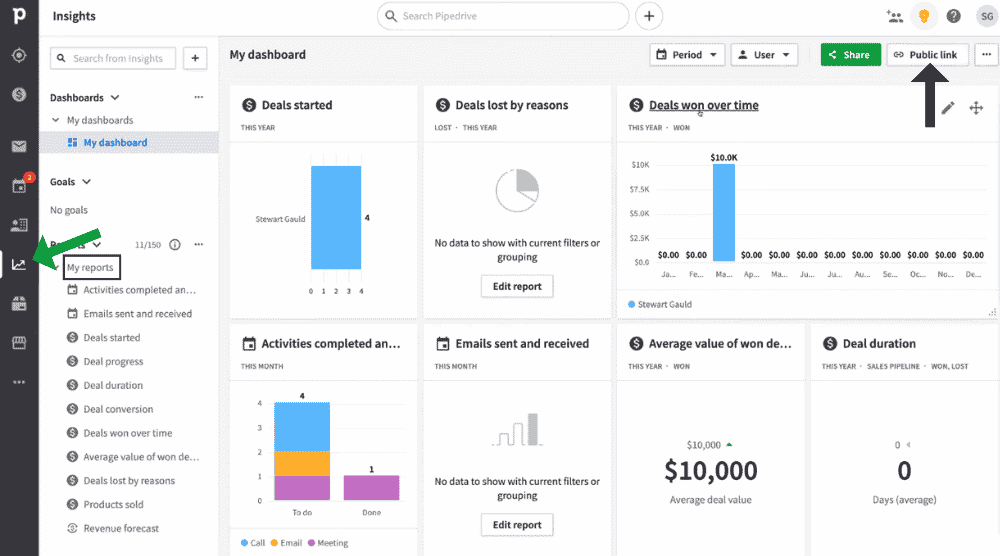Click $10,000 average deal value figure
This screenshot has width=1000, height=556.
click(710, 471)
